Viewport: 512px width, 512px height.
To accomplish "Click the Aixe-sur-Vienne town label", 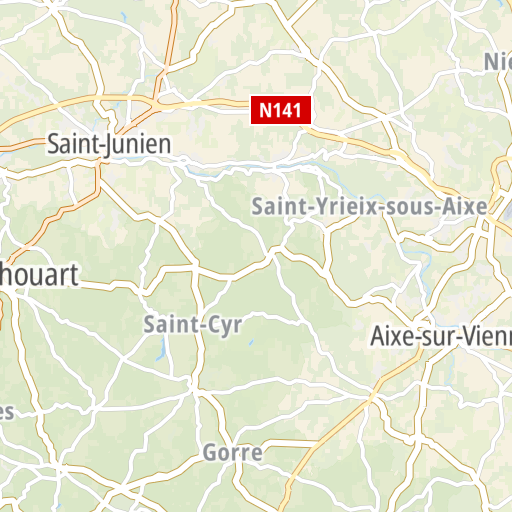I will point(441,337).
